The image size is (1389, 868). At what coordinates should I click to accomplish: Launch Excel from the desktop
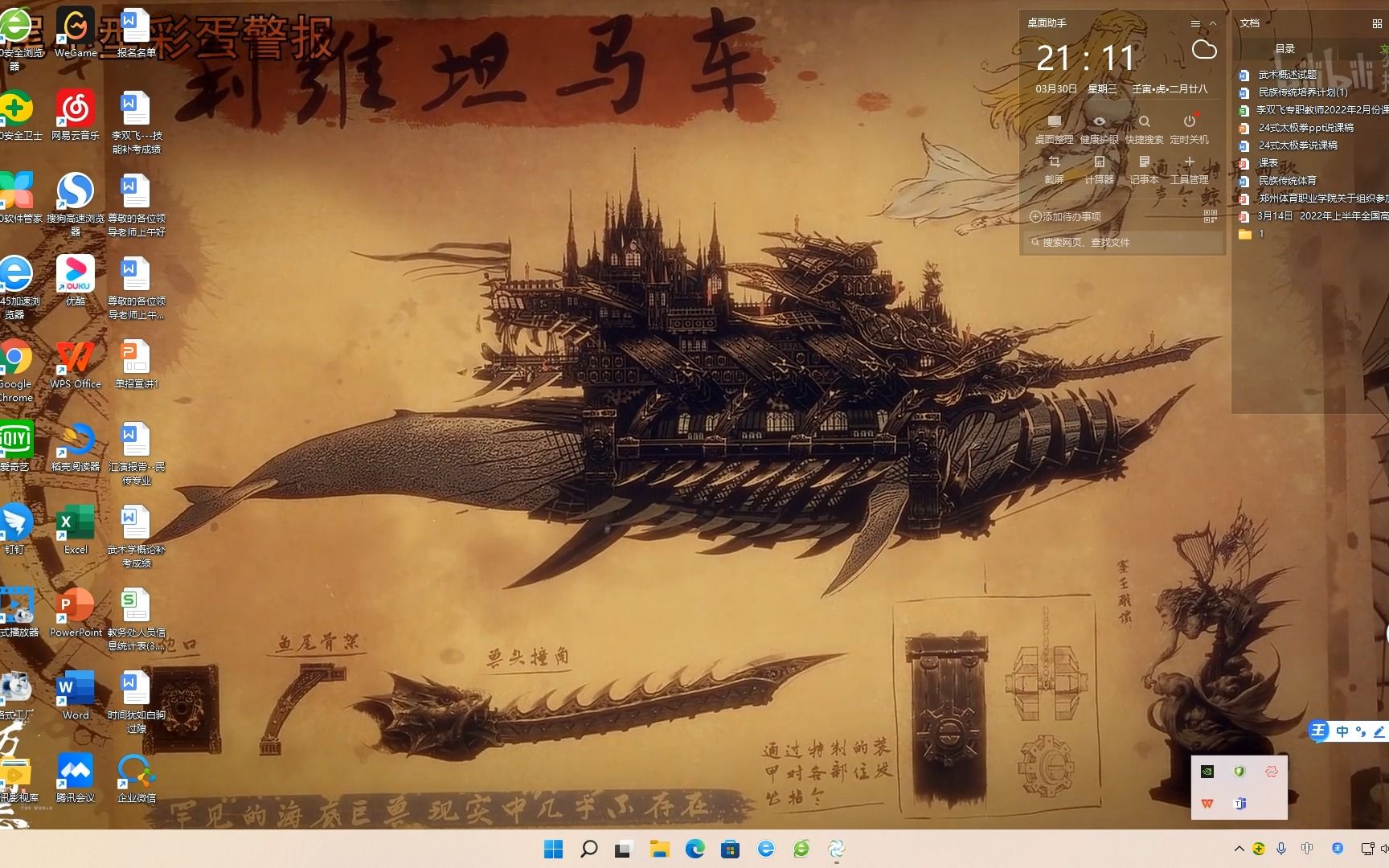pos(76,529)
